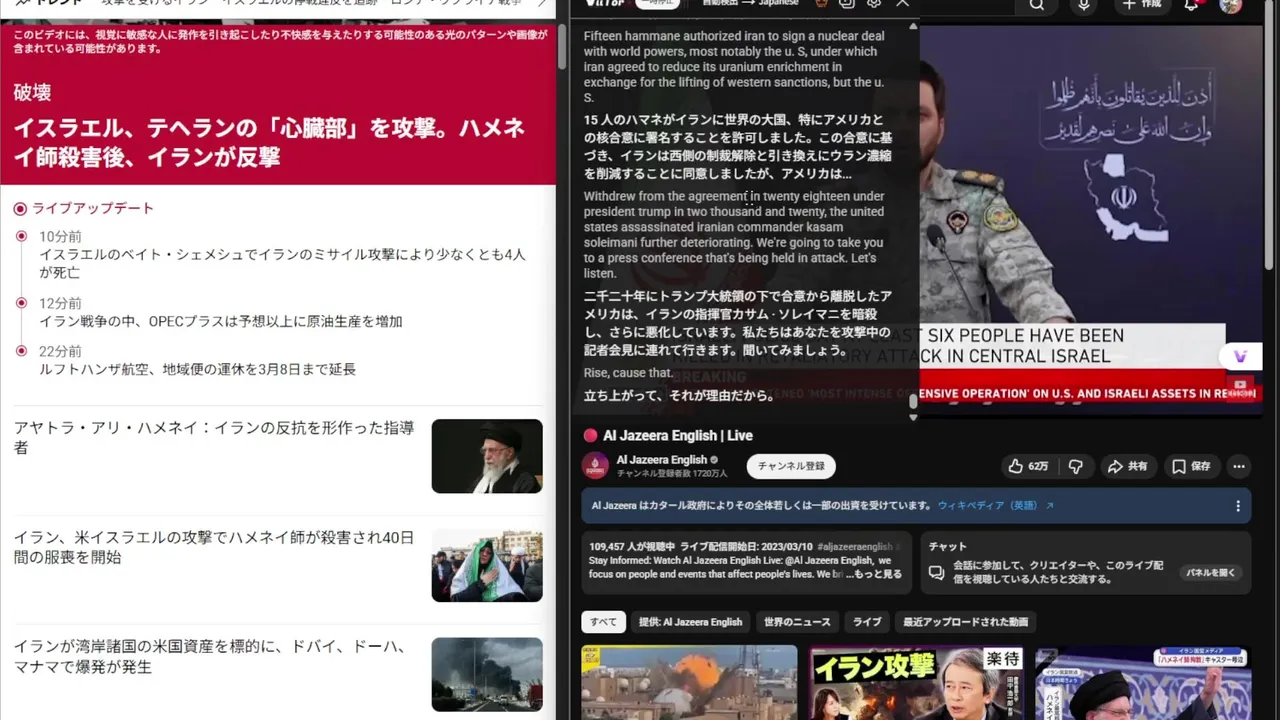Click the red subscribe badge on video
Image resolution: width=1280 pixels, height=720 pixels.
pyautogui.click(x=1241, y=389)
